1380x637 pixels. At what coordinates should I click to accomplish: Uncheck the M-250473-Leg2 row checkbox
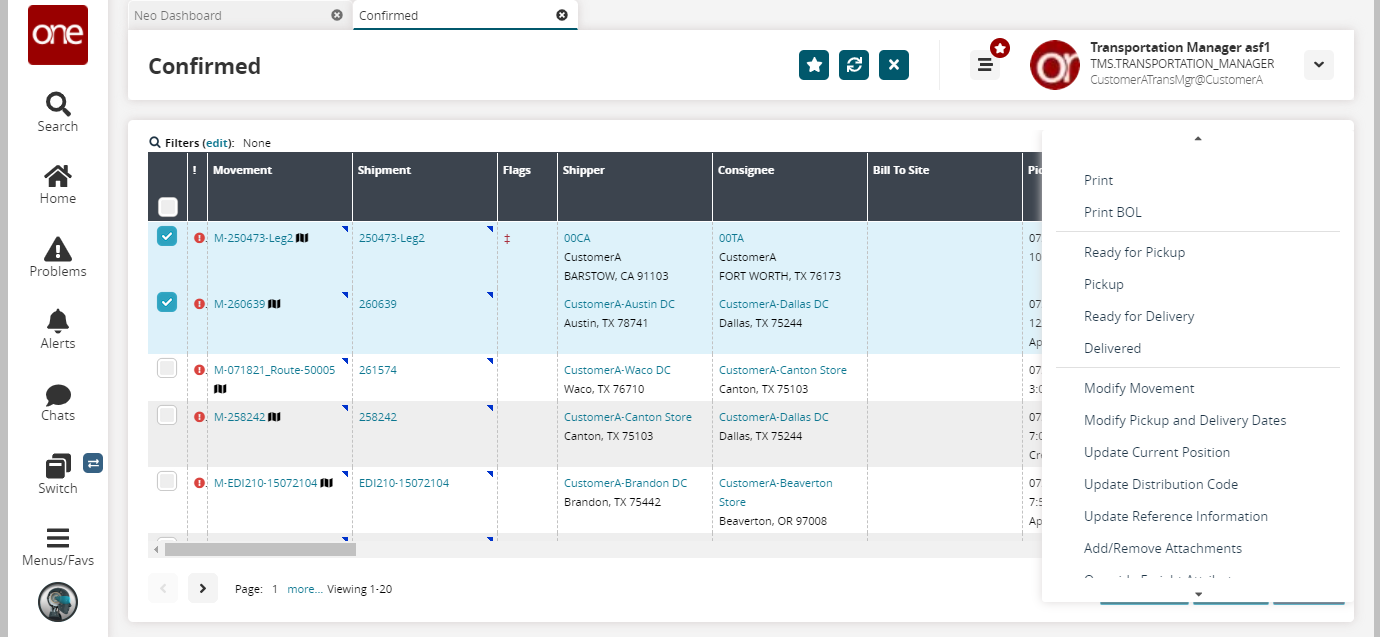(167, 237)
